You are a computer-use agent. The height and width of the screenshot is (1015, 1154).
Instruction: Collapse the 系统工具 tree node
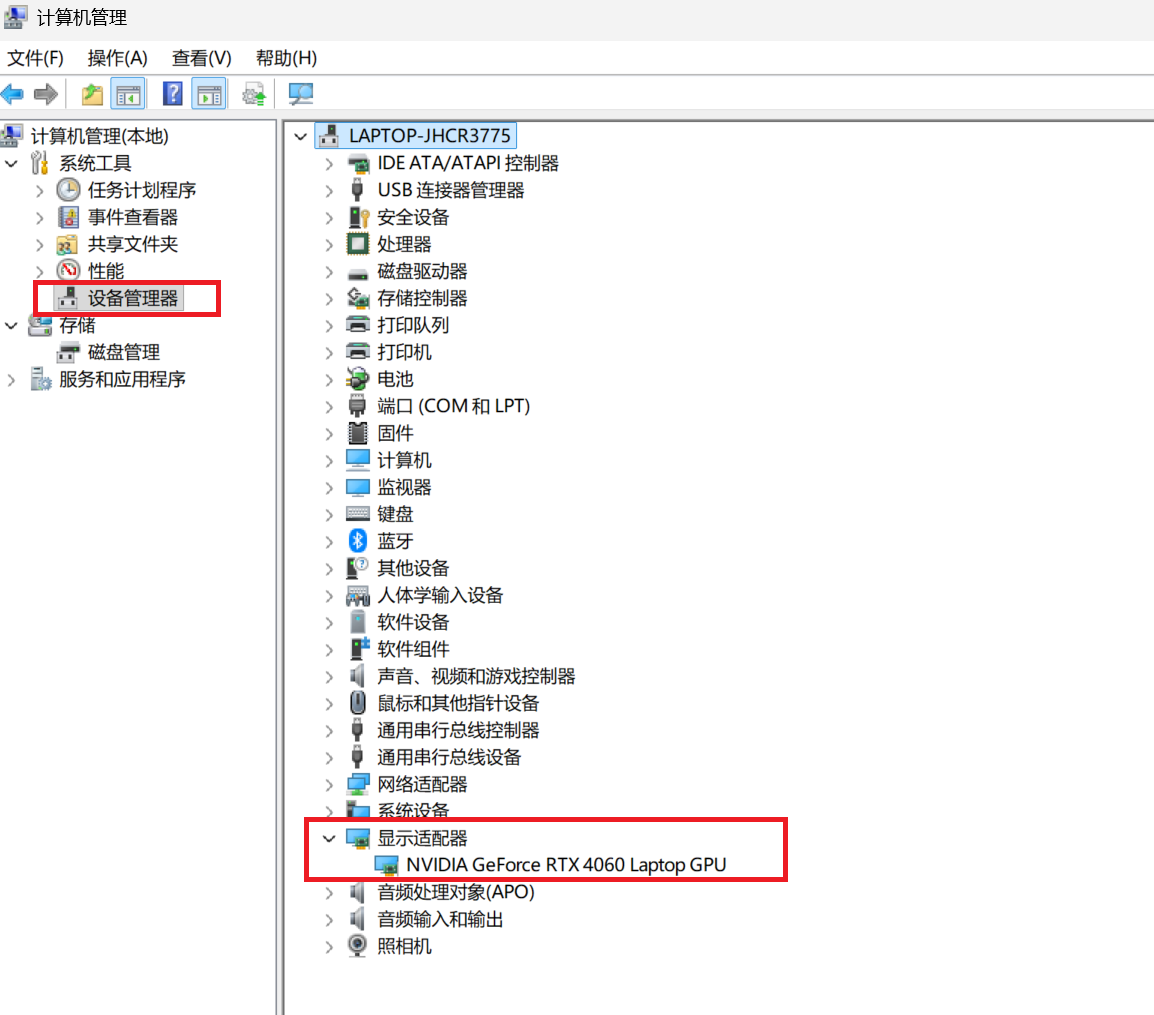[x=12, y=163]
